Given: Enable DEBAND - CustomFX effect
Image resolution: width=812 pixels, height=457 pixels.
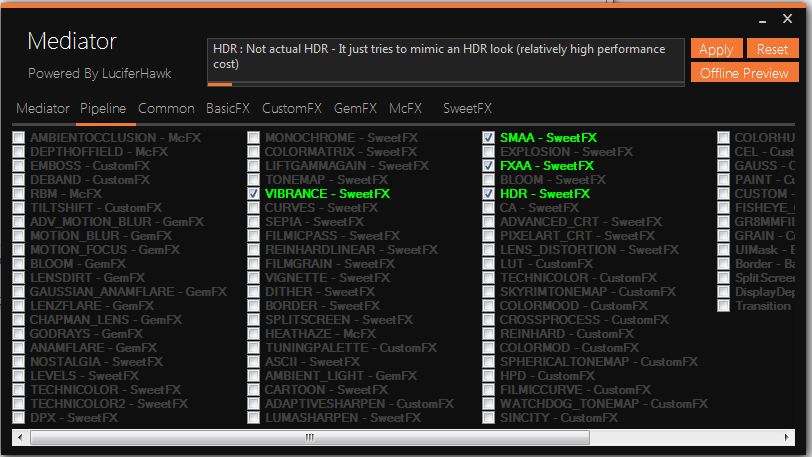Looking at the screenshot, I should 19,180.
